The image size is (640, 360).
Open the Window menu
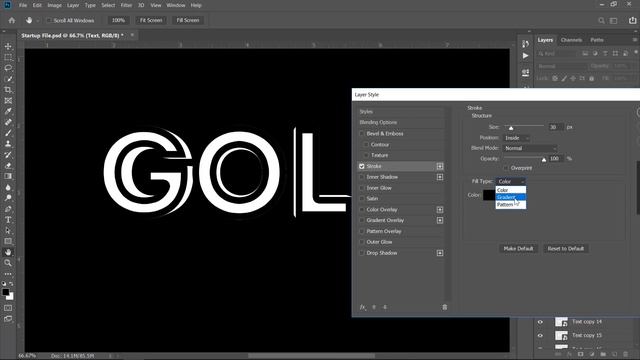176,5
